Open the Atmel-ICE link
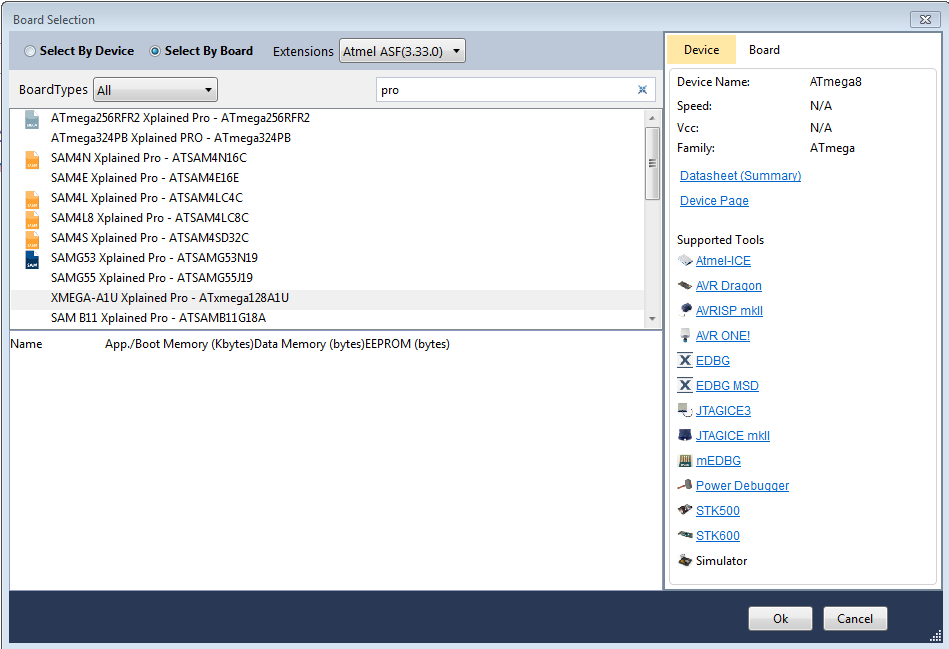This screenshot has height=649, width=949. click(x=723, y=261)
